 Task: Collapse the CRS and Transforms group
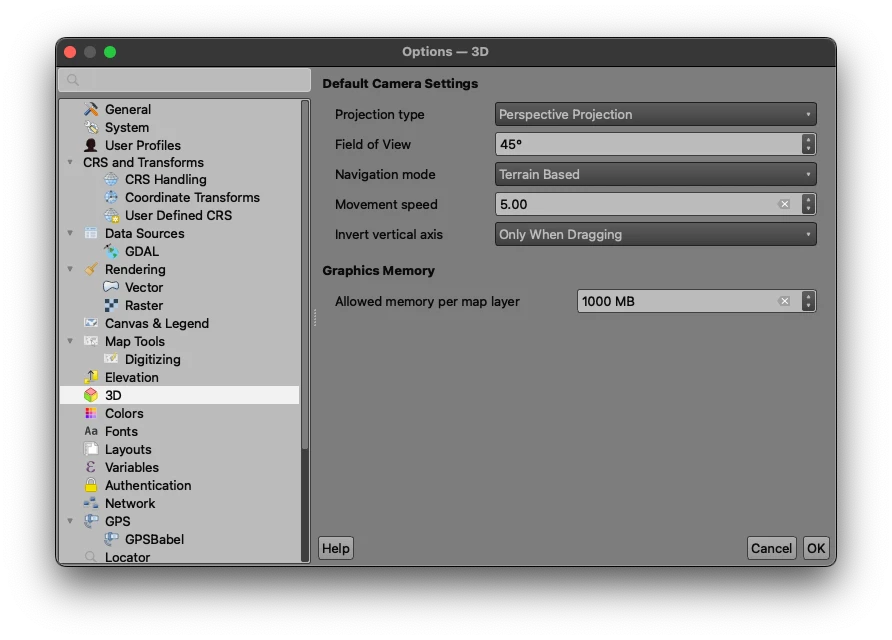click(71, 163)
